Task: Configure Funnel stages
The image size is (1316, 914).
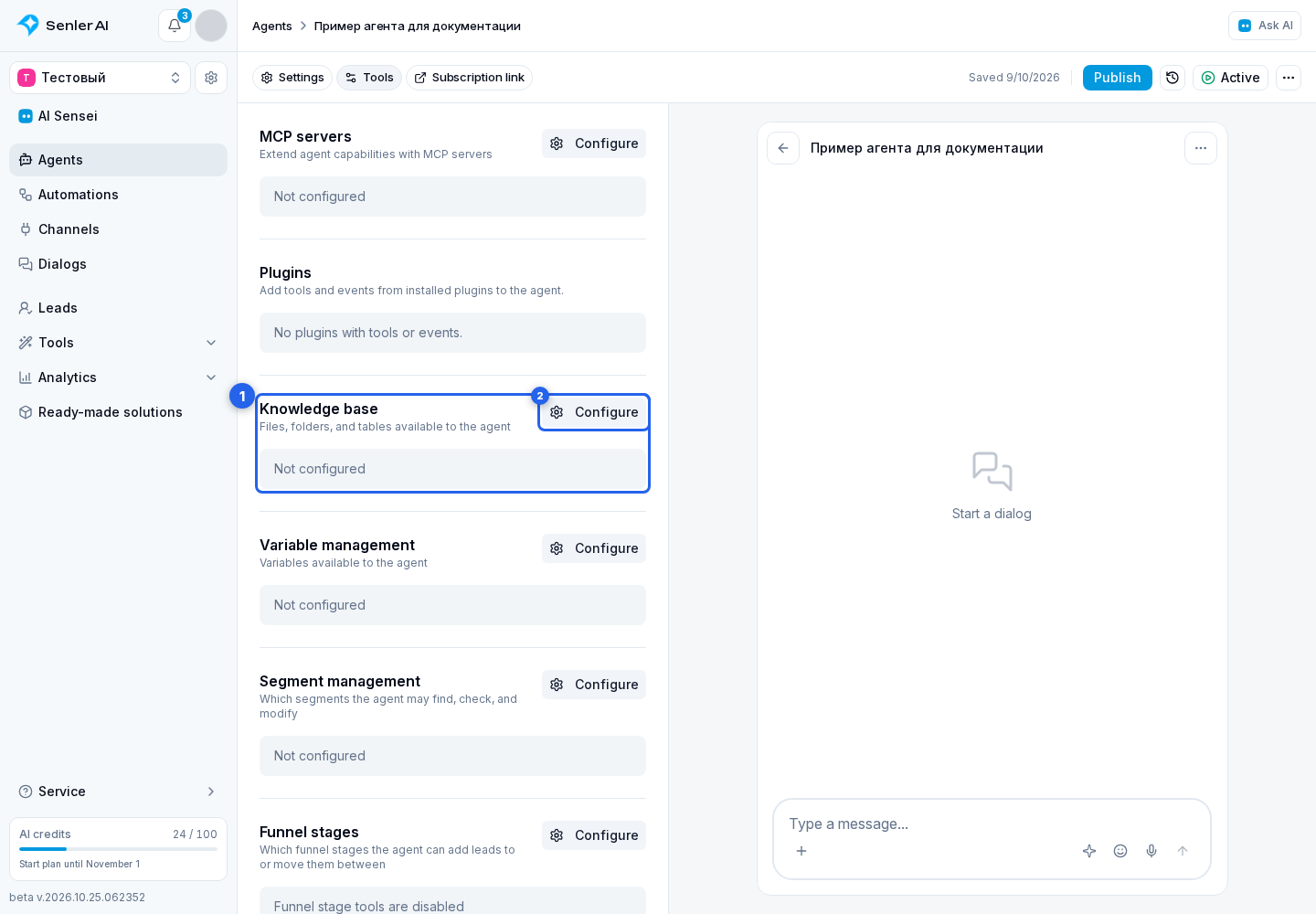Action: pyautogui.click(x=594, y=835)
